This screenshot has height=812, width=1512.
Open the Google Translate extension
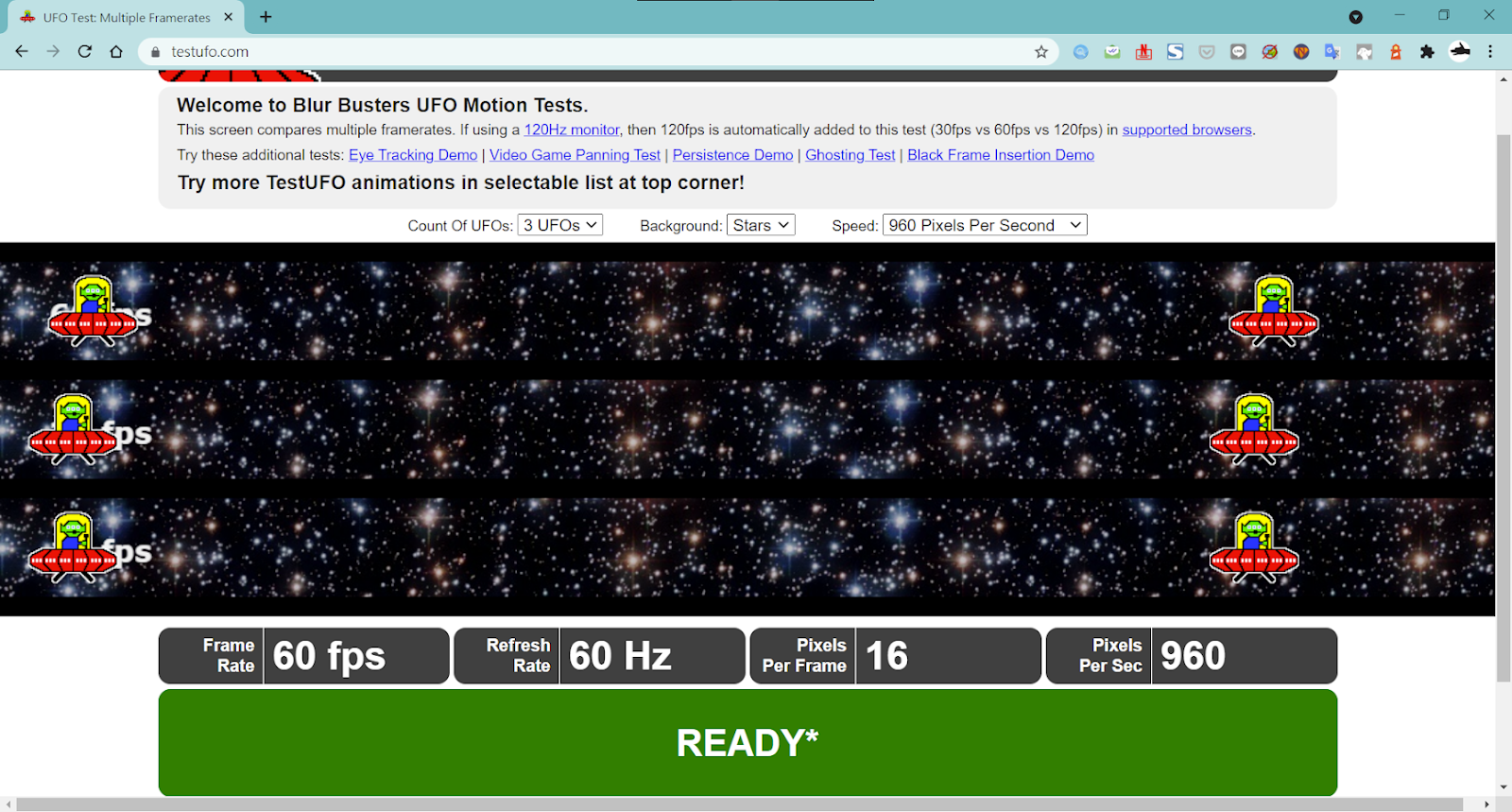1332,52
